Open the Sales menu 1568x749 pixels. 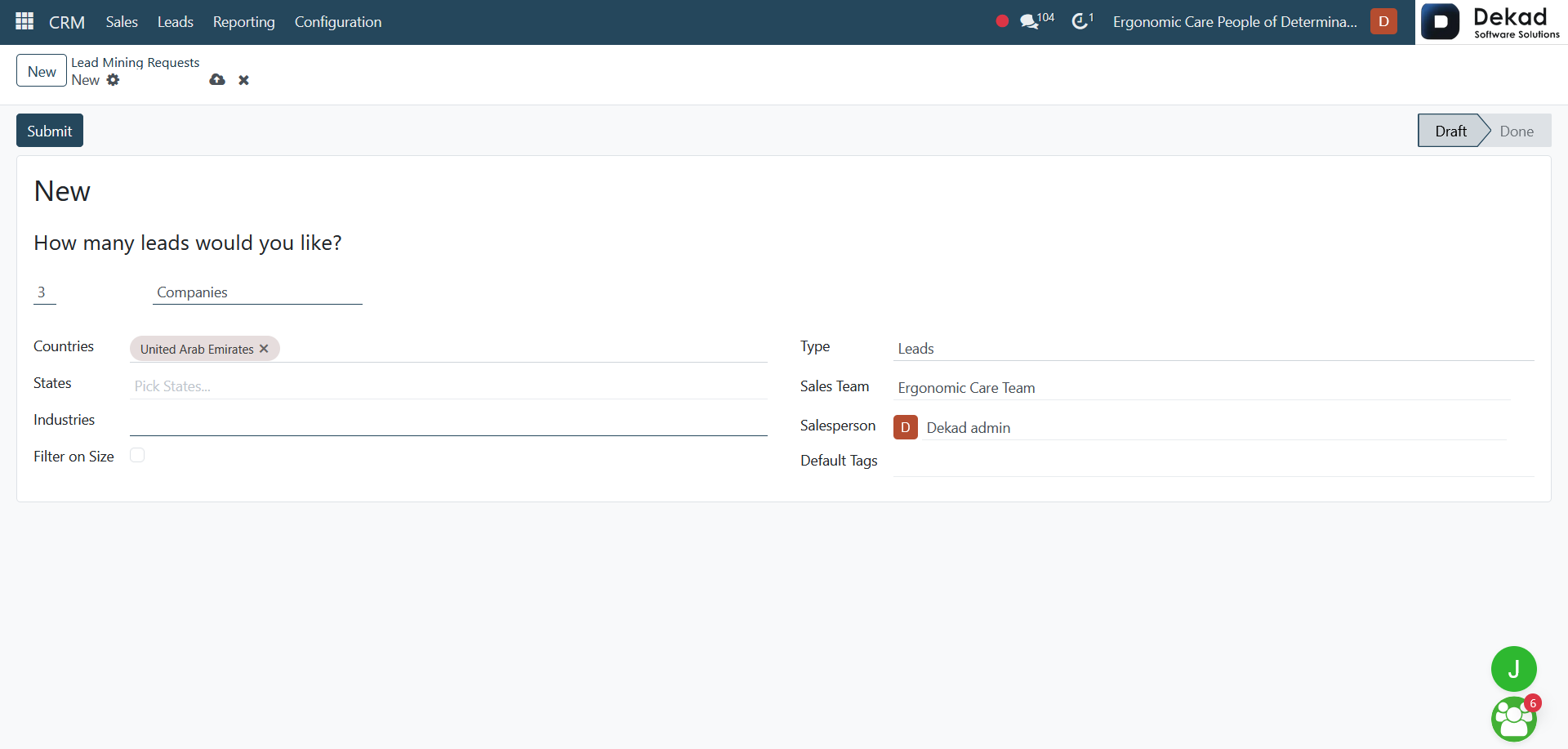122,22
